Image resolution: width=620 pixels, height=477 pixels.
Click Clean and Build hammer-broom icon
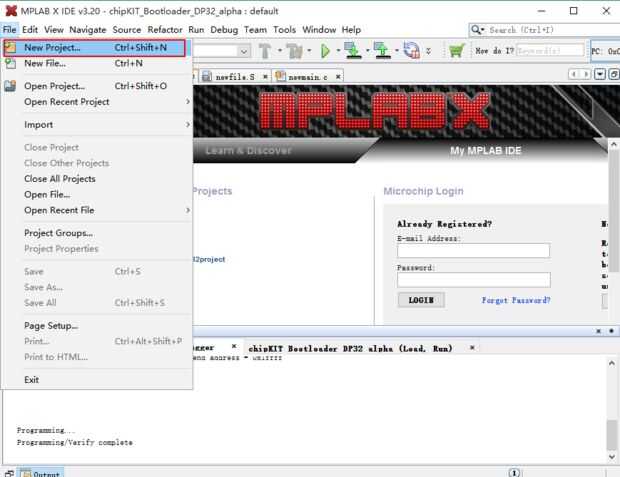[x=294, y=51]
